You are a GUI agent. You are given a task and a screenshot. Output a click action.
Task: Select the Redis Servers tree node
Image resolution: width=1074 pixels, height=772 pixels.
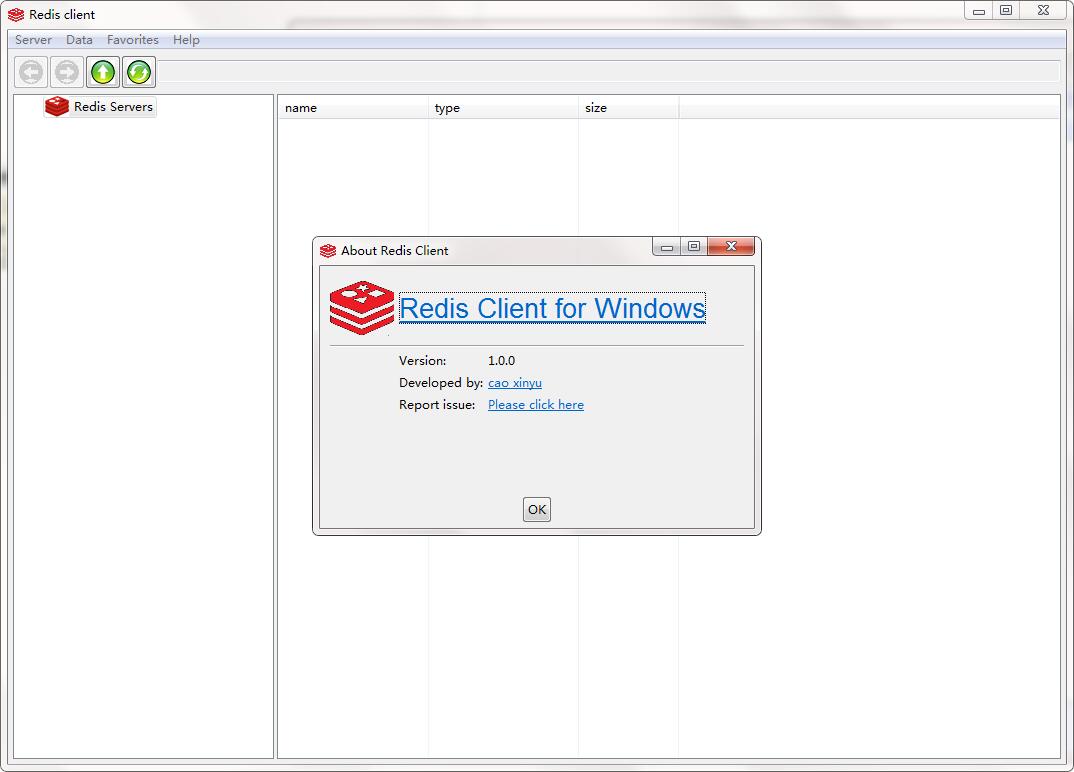click(x=113, y=106)
